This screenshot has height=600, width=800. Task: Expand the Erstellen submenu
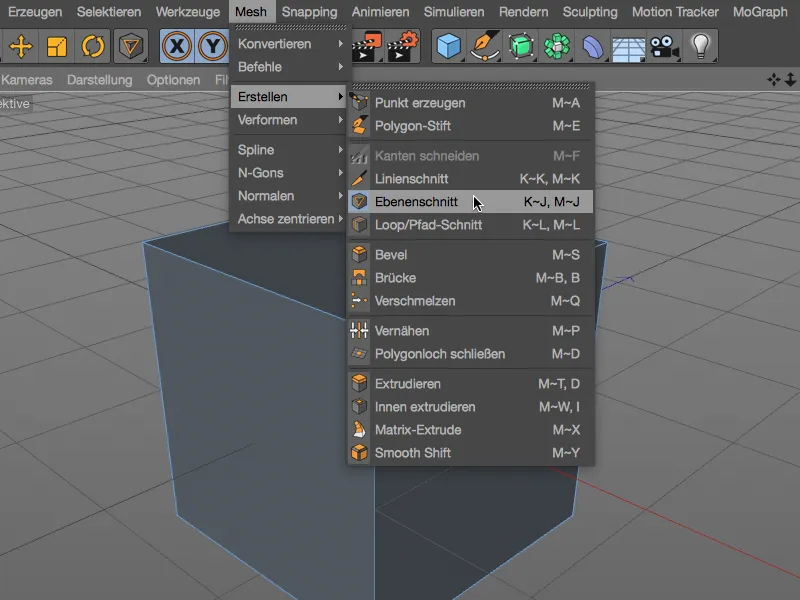click(x=289, y=96)
